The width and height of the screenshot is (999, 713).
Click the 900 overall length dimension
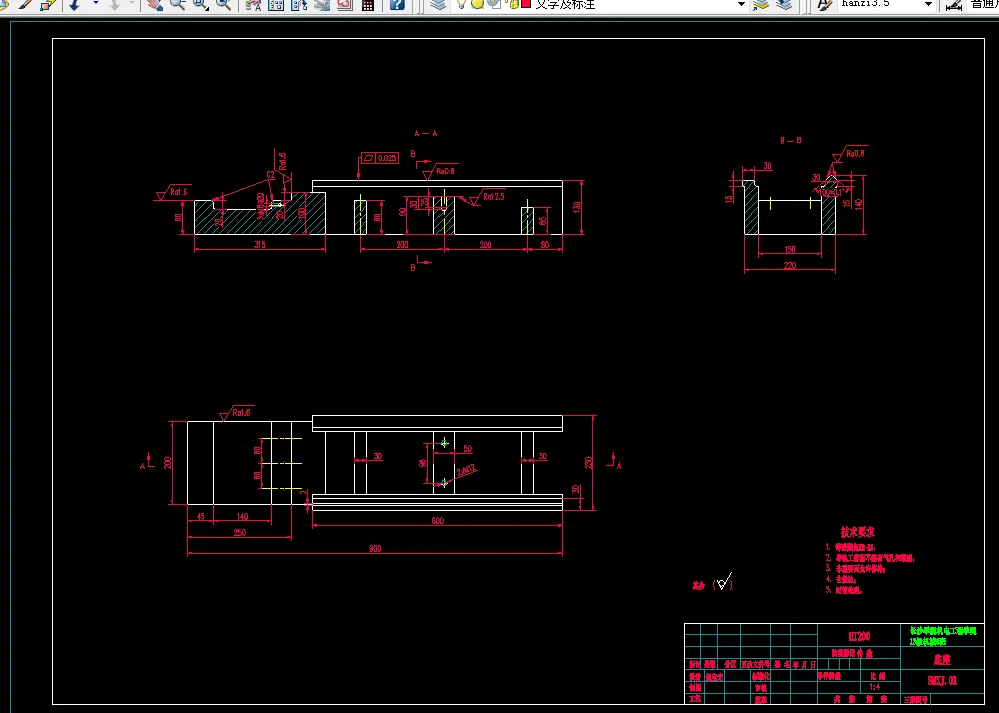pyautogui.click(x=375, y=549)
